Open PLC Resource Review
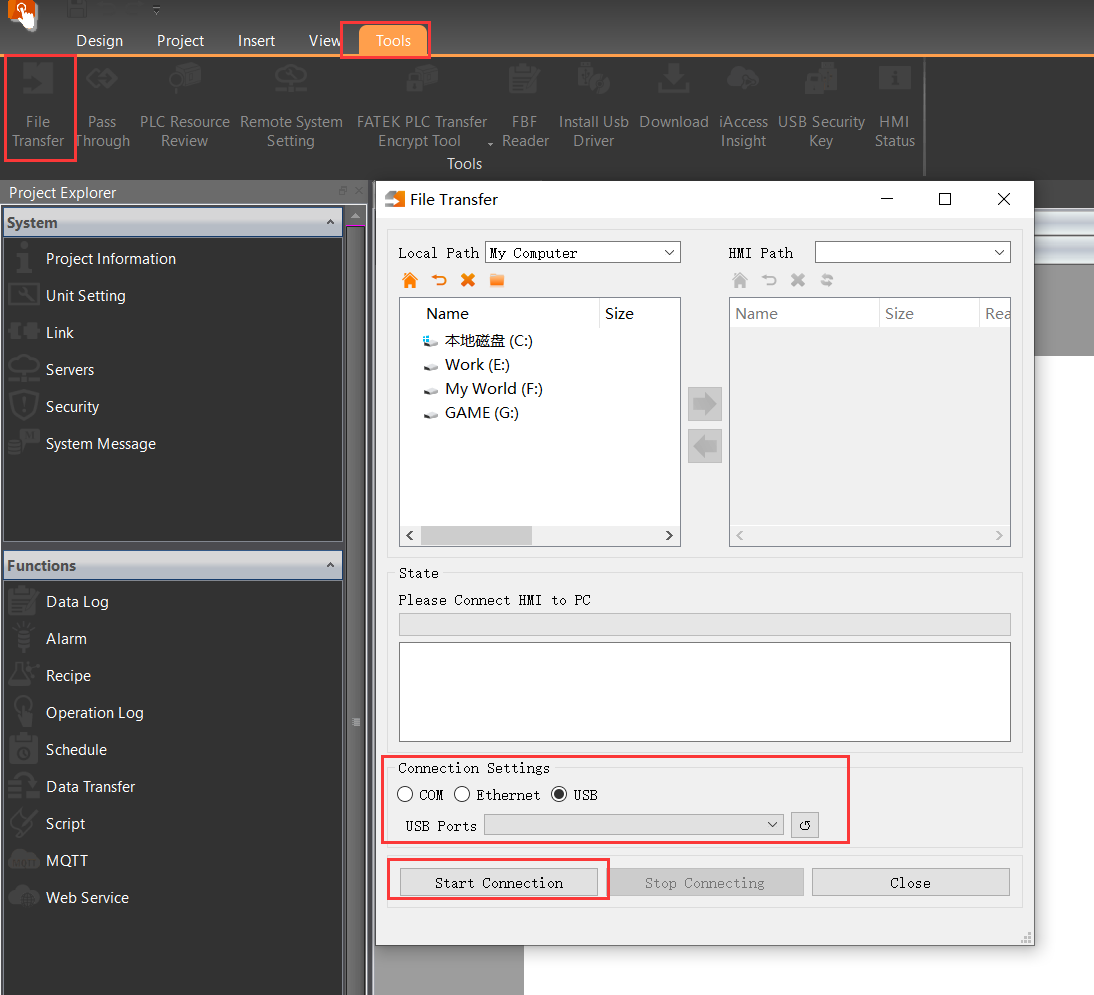 coord(185,106)
